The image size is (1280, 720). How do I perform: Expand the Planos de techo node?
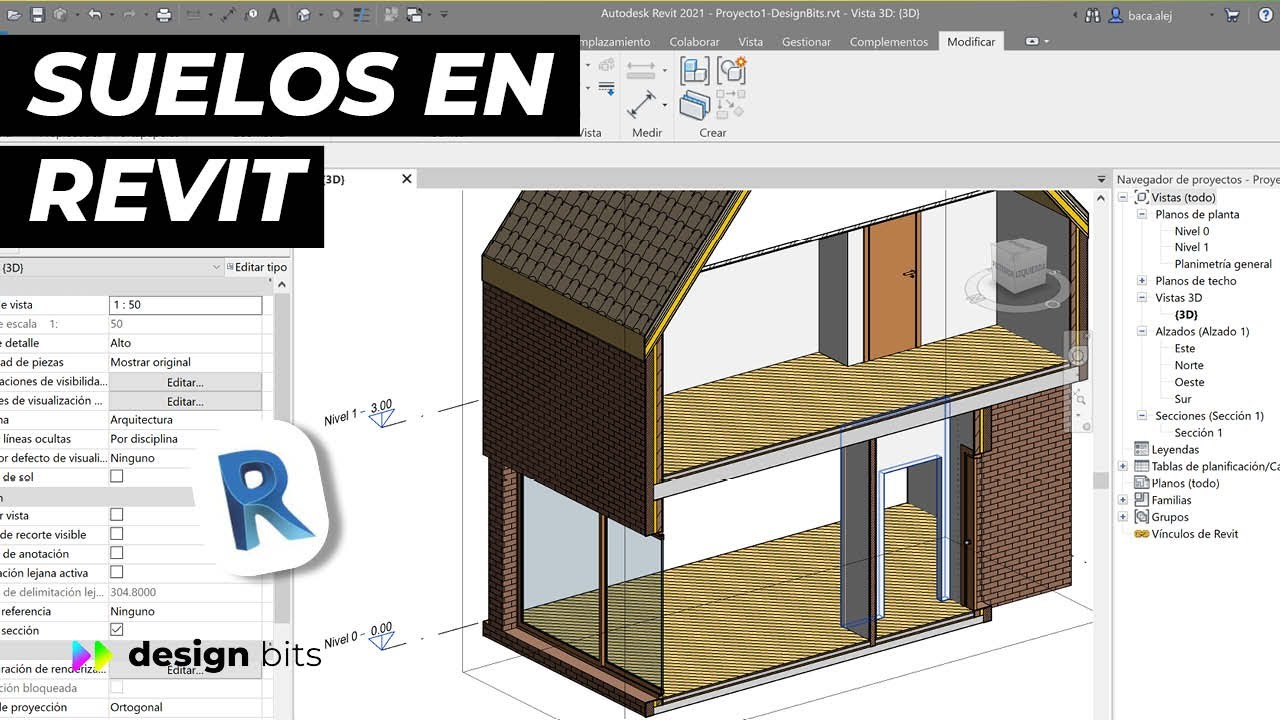(1142, 281)
